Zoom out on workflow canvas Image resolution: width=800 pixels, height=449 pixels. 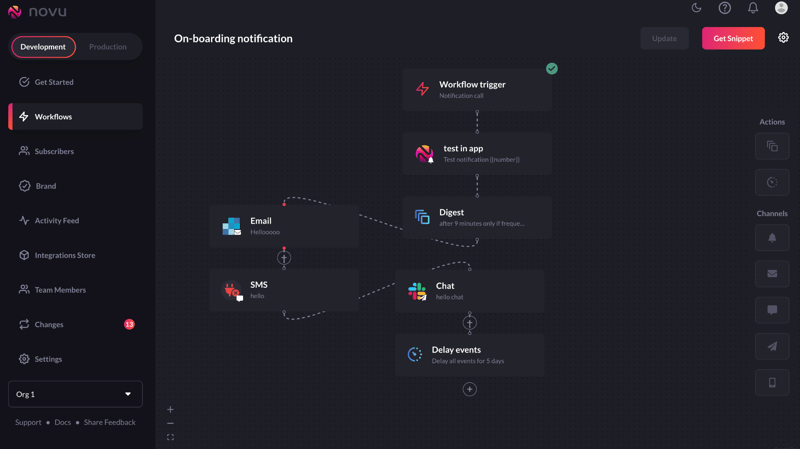tap(170, 423)
